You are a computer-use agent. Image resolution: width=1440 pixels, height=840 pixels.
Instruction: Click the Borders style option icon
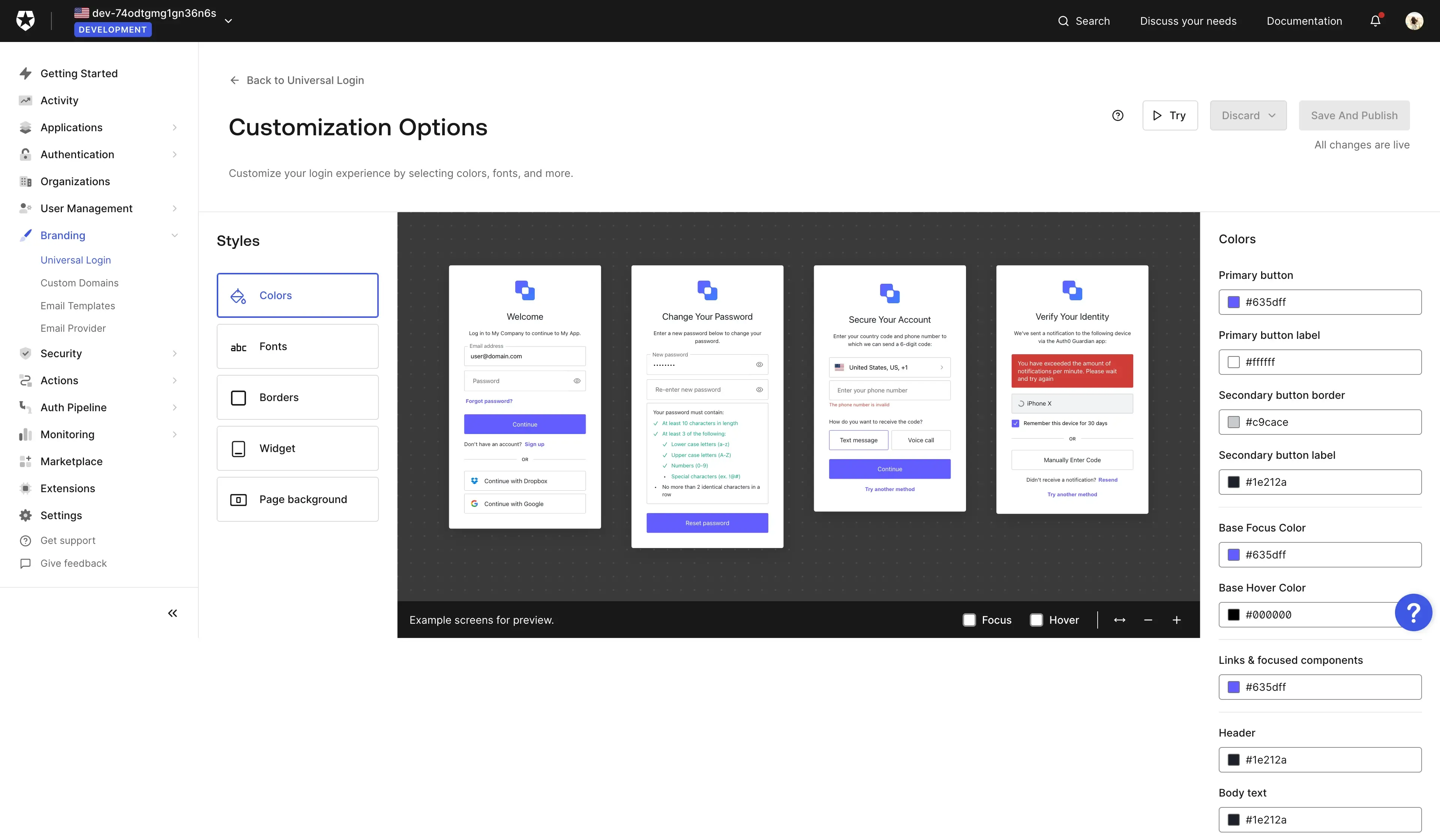(x=238, y=397)
